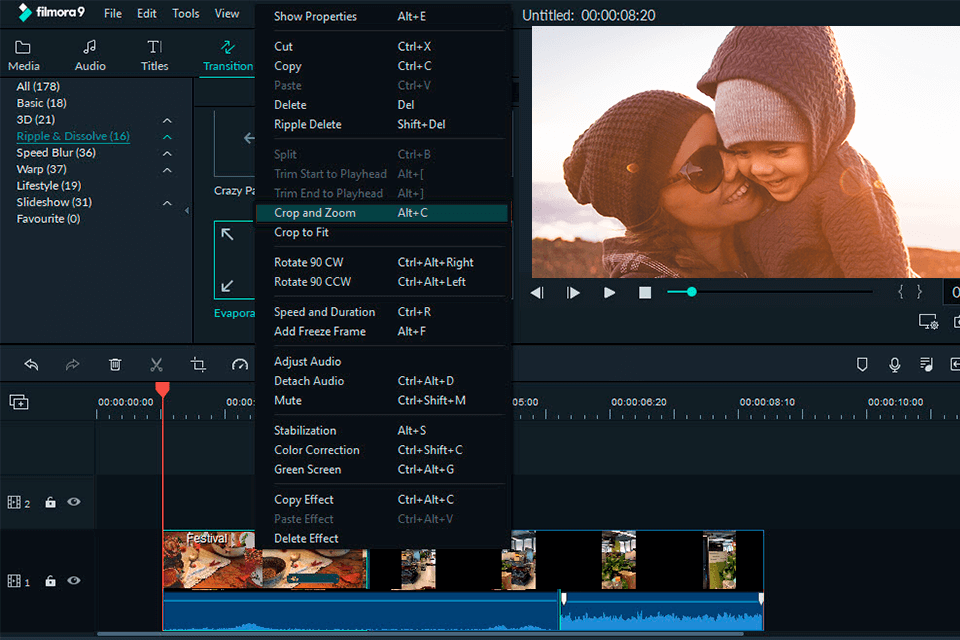Select the Festival clip on the timeline
The image size is (960, 640).
point(210,560)
